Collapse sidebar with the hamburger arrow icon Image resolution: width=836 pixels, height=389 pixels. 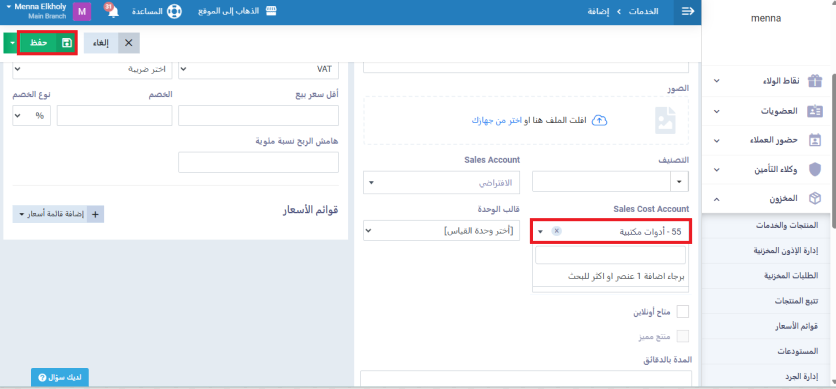pos(688,11)
